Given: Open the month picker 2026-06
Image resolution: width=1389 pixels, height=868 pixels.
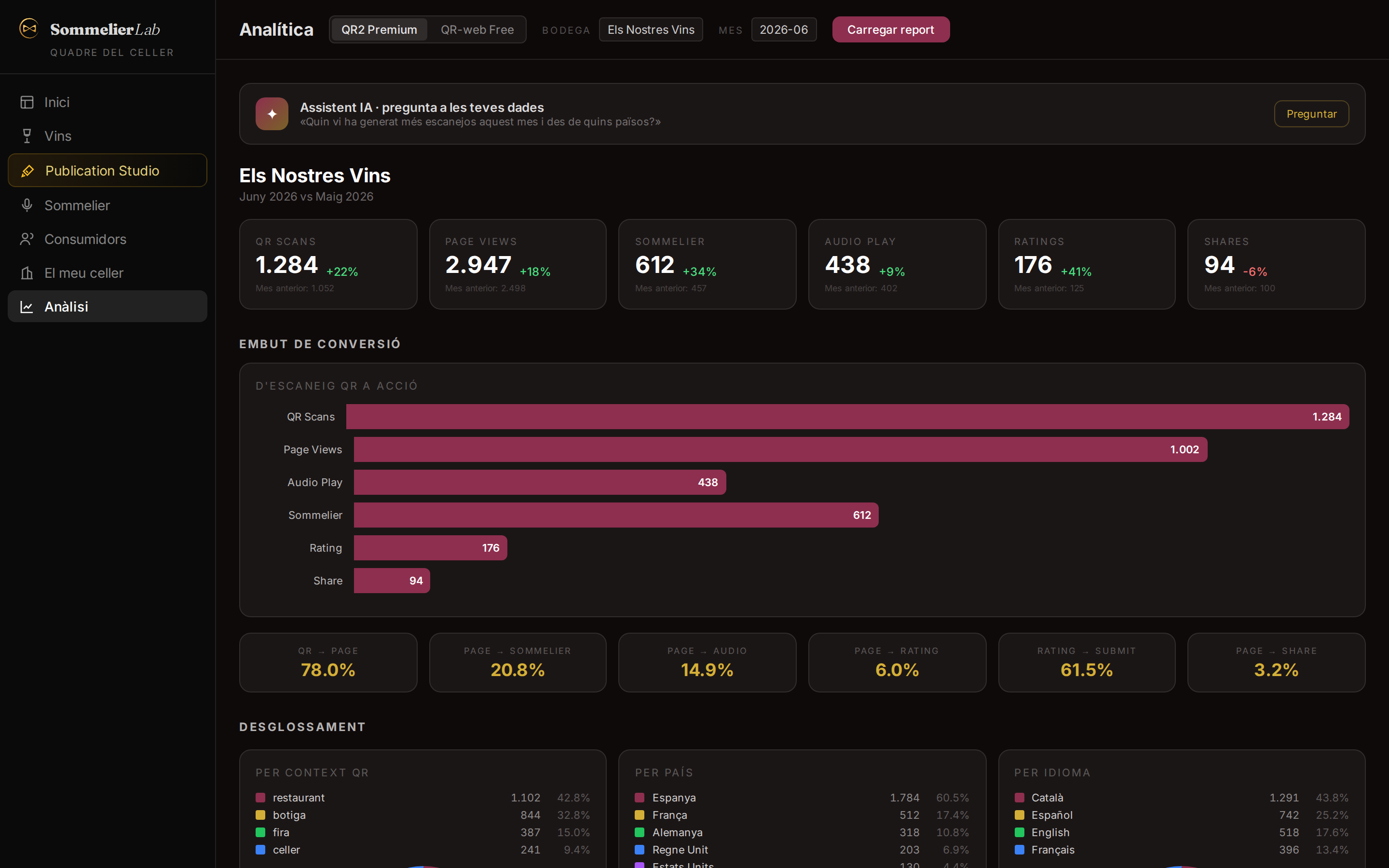Looking at the screenshot, I should coord(783,29).
